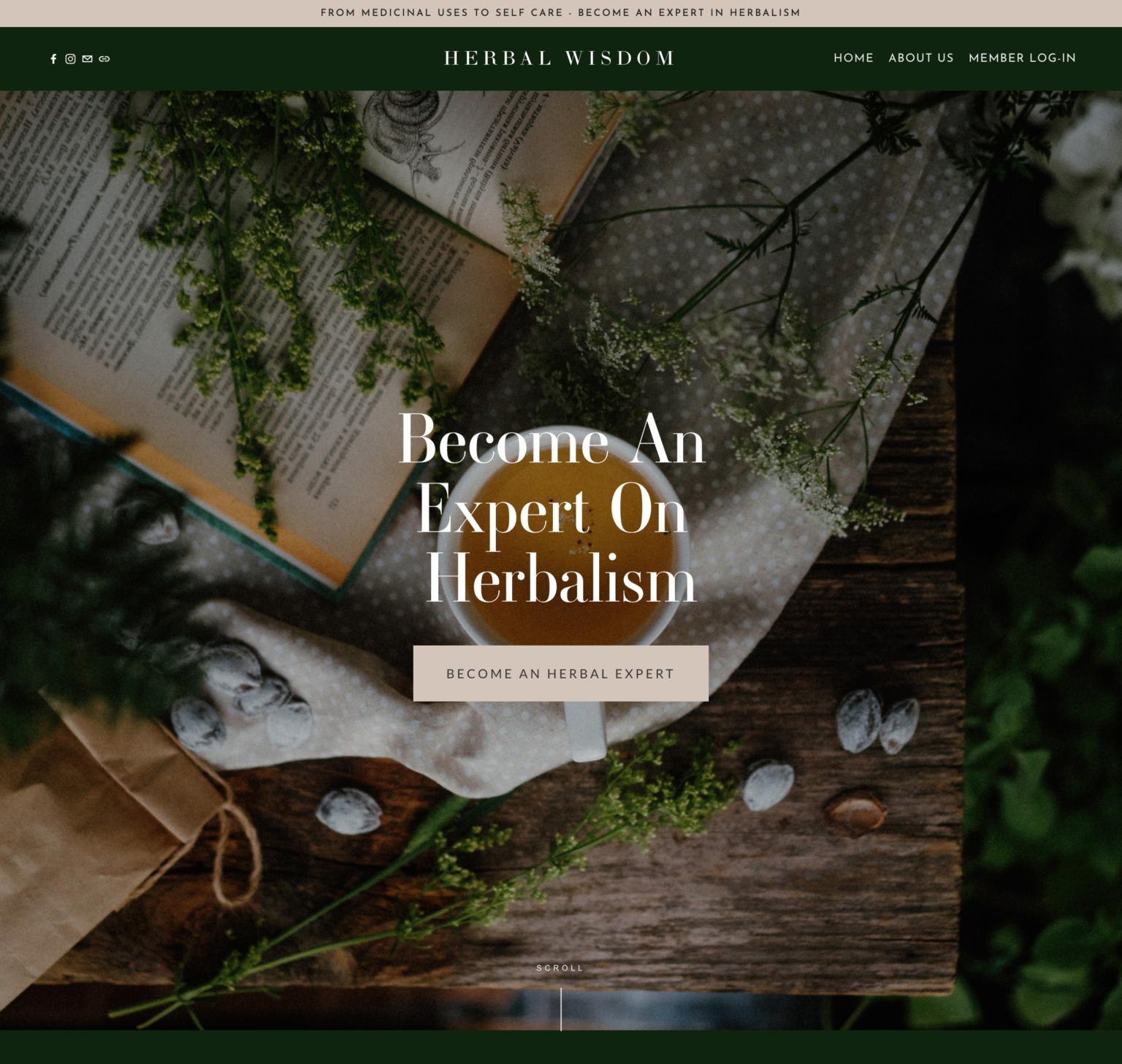
Task: Click the Become An Herbal Expert button
Action: coord(561,673)
